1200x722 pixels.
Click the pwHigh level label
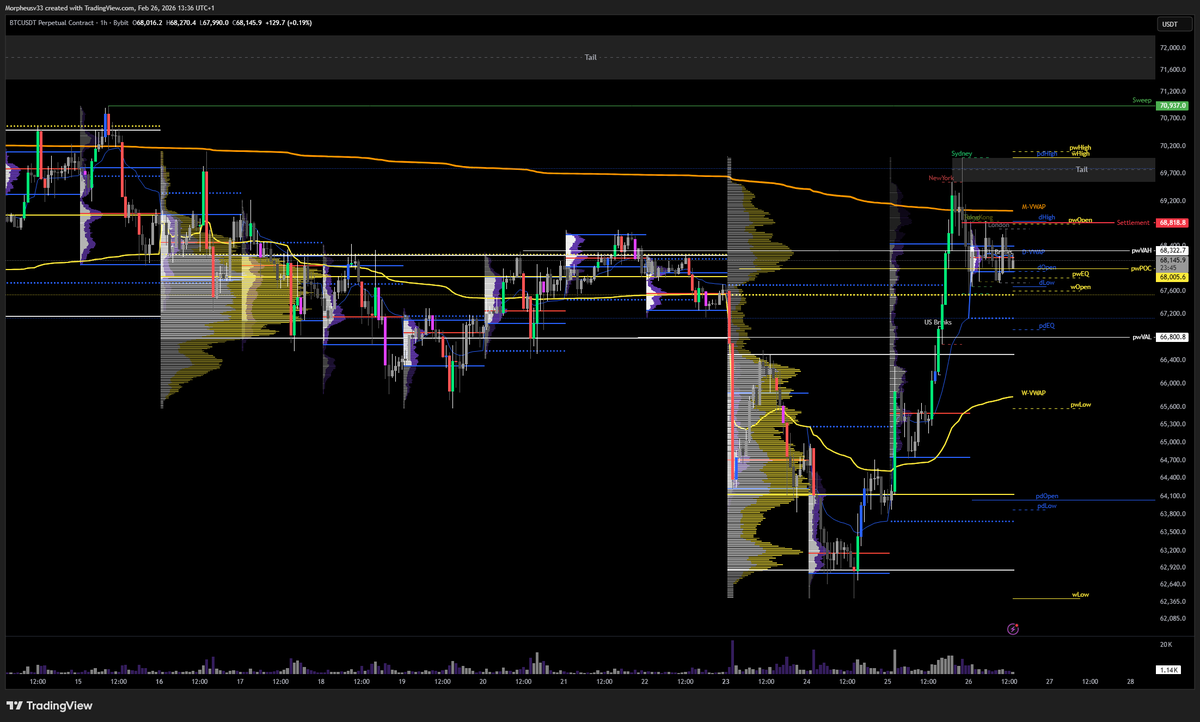(1080, 147)
